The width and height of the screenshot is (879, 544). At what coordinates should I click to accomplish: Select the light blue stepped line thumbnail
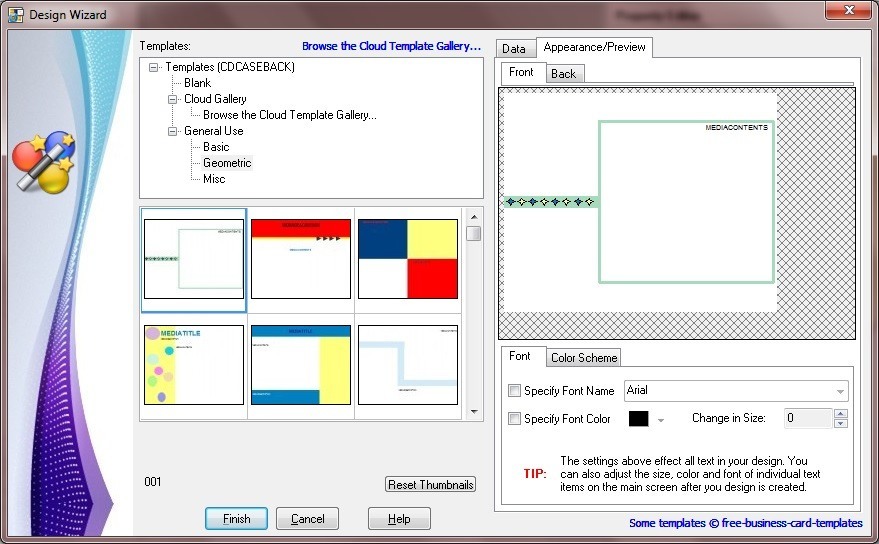(x=408, y=365)
